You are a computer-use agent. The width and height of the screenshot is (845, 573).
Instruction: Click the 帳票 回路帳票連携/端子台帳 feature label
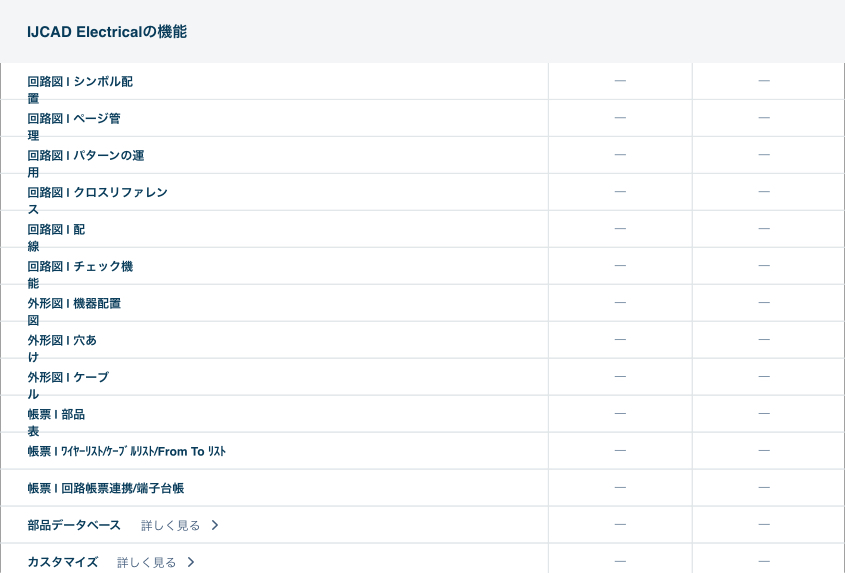106,489
